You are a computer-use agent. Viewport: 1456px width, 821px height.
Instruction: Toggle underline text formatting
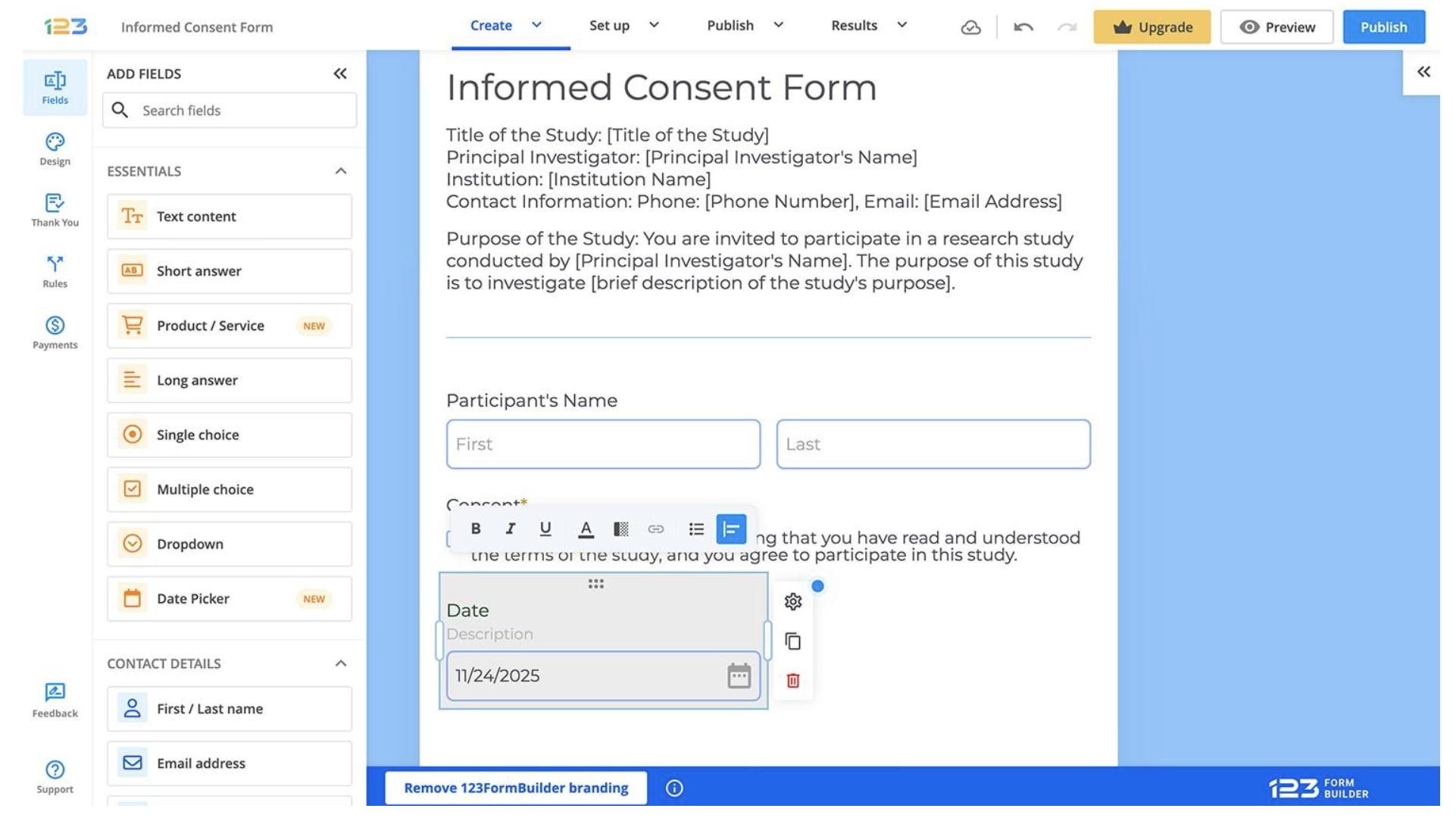point(545,529)
